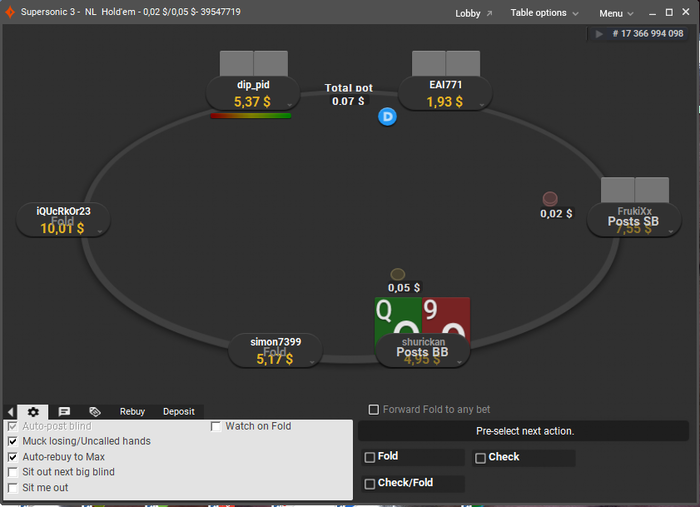Image resolution: width=700 pixels, height=507 pixels.
Task: Click hand number 17 366 994 098
Action: pyautogui.click(x=648, y=33)
